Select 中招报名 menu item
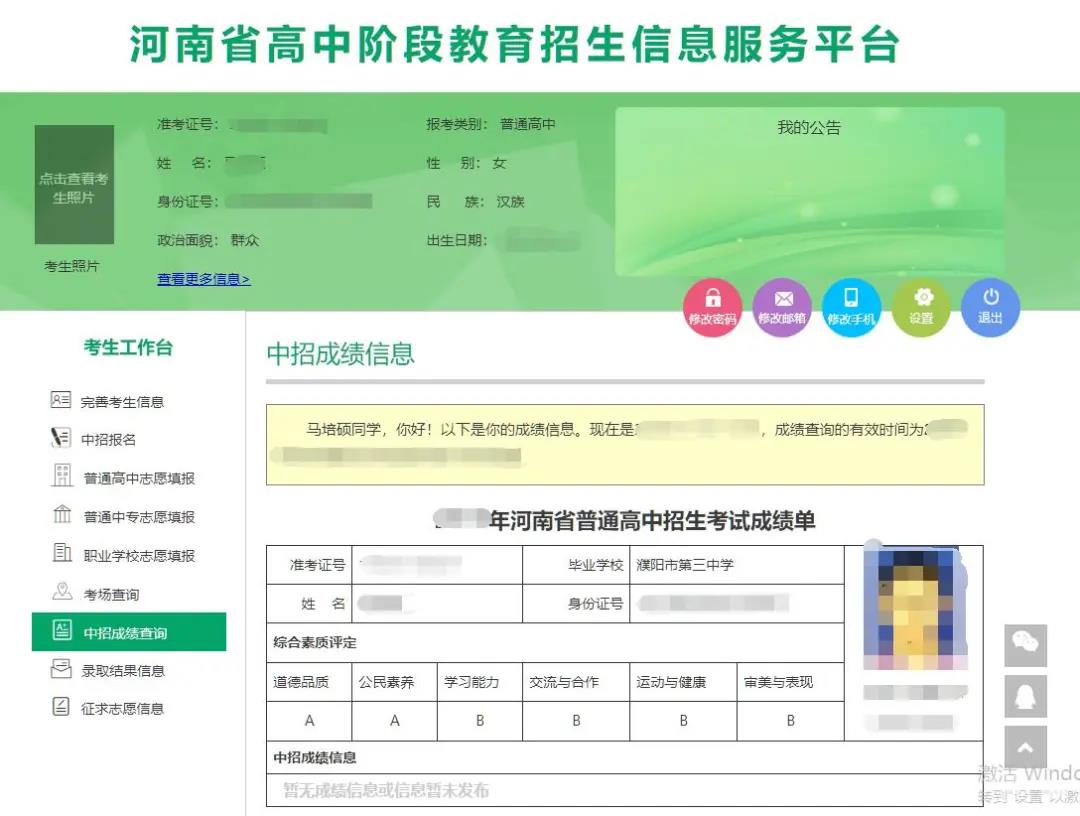 click(x=108, y=439)
